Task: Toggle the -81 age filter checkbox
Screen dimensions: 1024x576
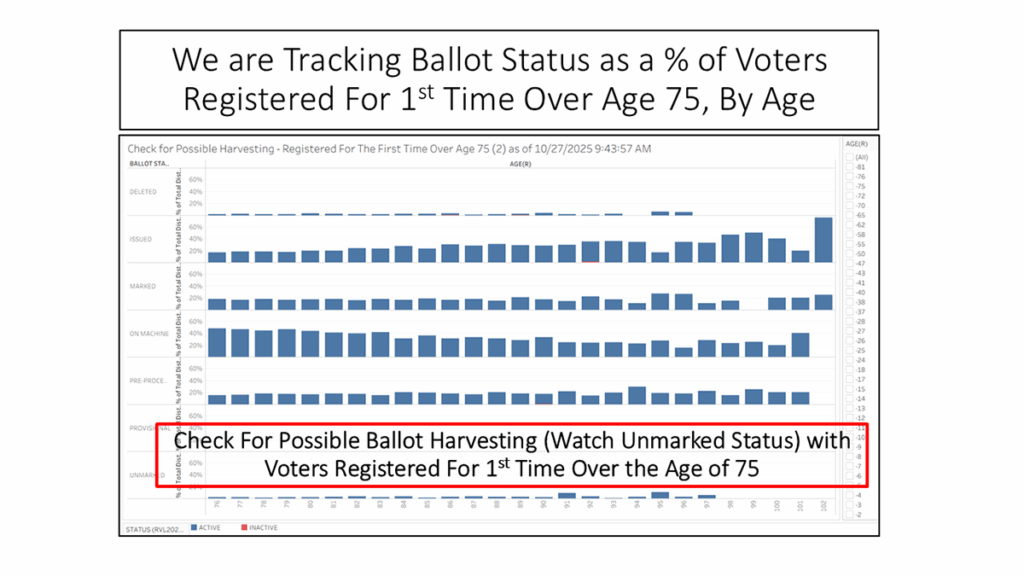Action: [849, 167]
